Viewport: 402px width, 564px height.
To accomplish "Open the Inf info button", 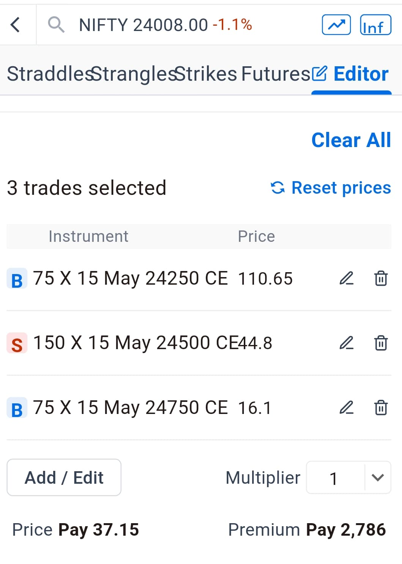I will [376, 25].
